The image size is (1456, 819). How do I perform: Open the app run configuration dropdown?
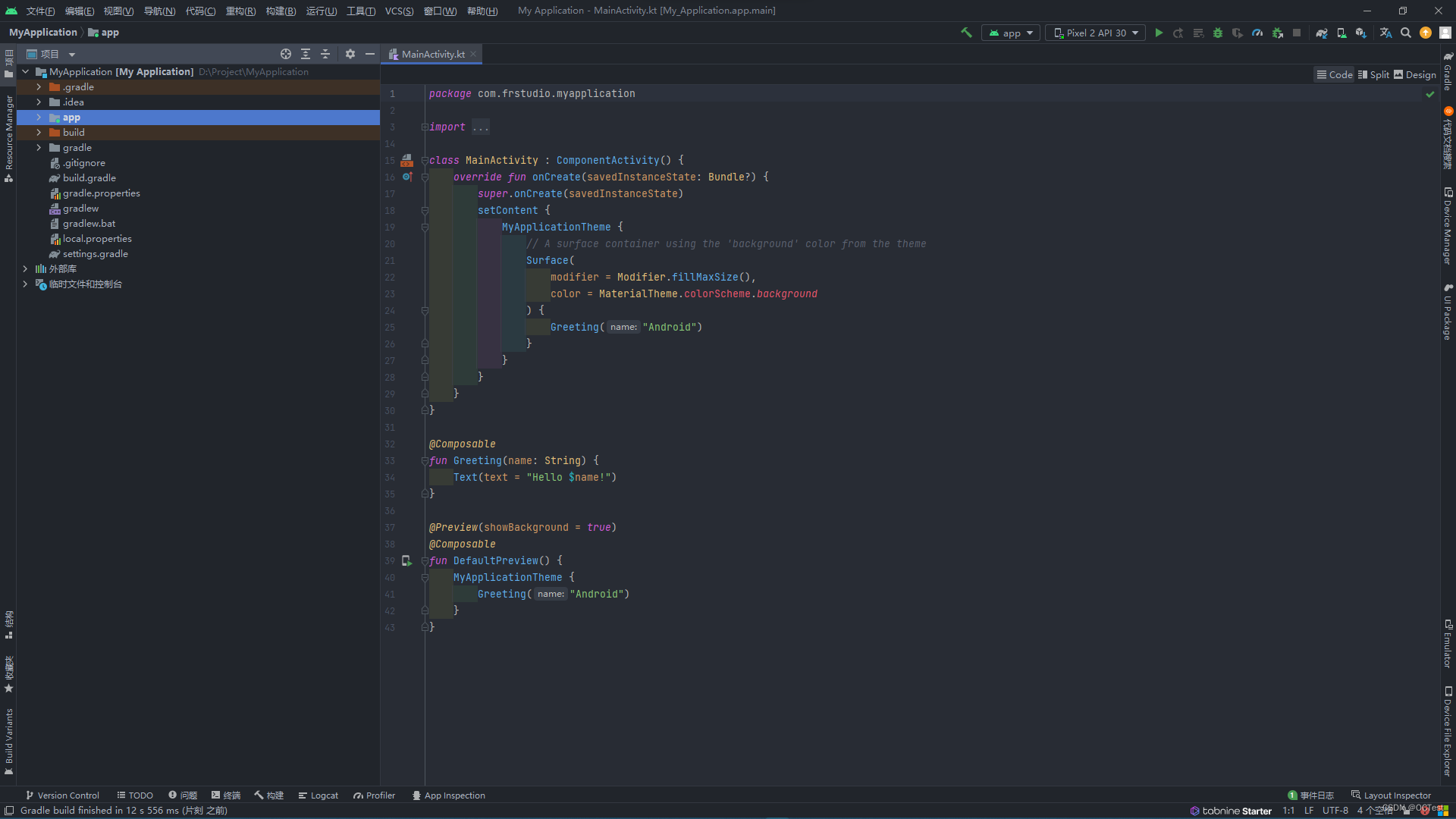pyautogui.click(x=1010, y=33)
